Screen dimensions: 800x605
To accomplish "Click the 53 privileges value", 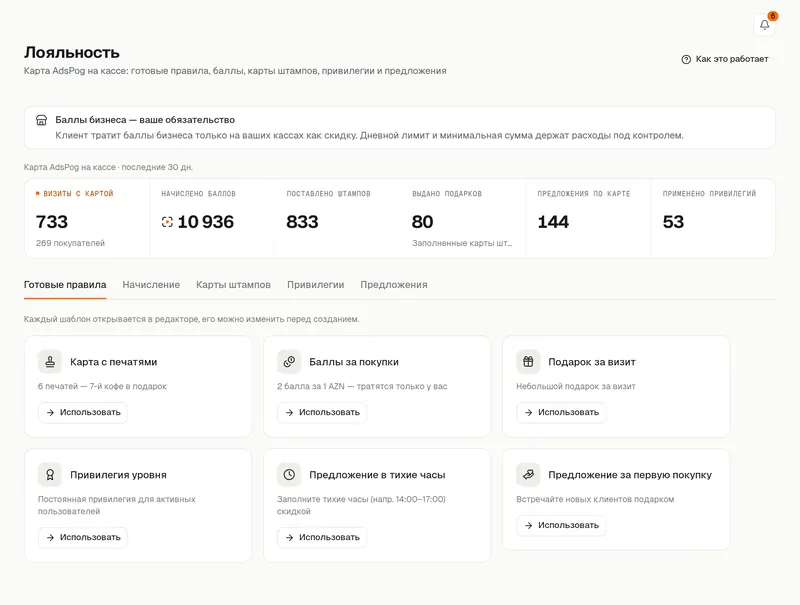I will (x=673, y=222).
